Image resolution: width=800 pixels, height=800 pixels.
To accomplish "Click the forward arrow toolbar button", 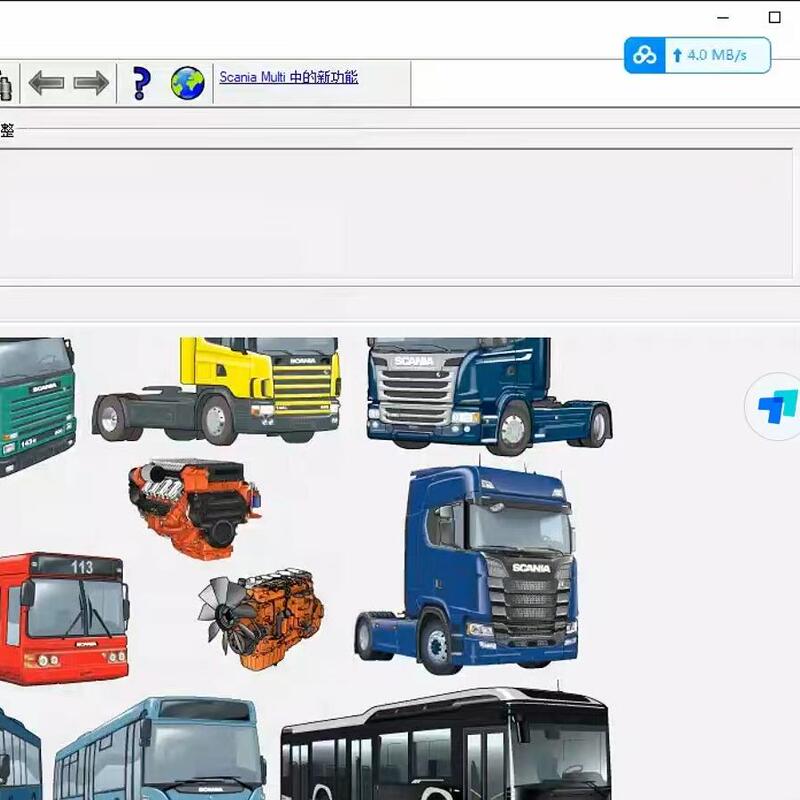I will 91,83.
